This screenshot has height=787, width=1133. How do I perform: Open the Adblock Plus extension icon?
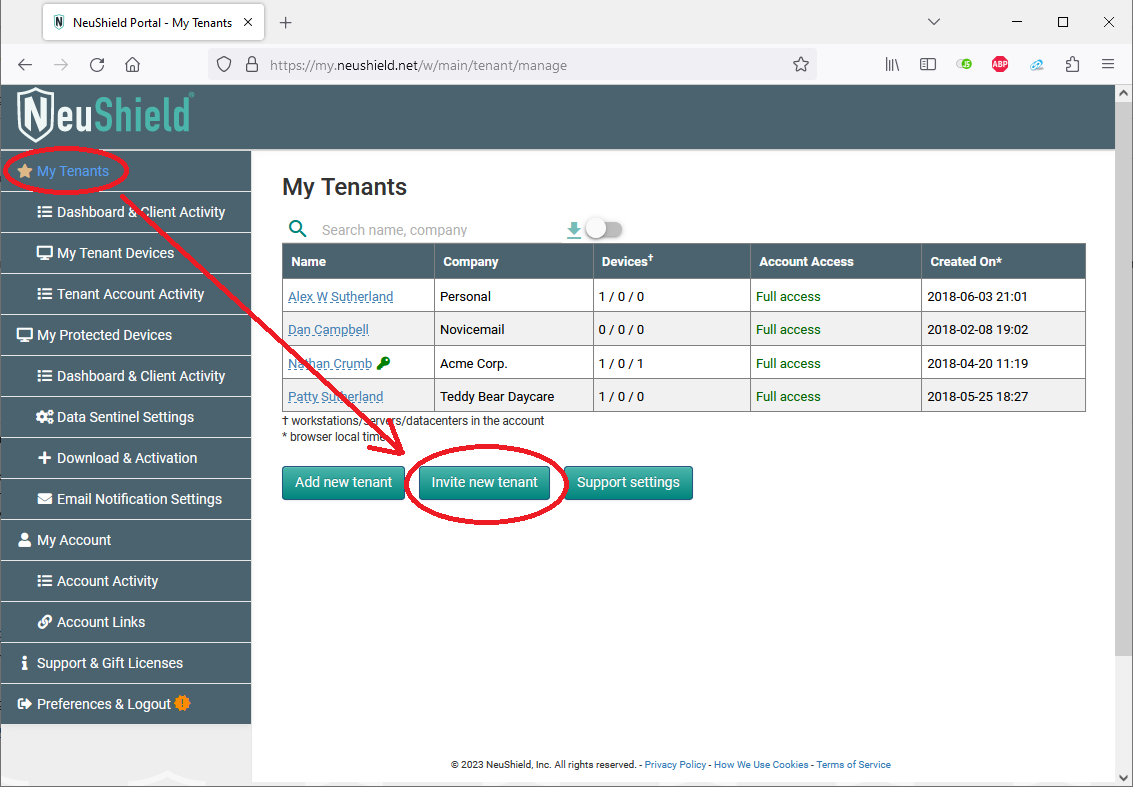click(x=1000, y=64)
